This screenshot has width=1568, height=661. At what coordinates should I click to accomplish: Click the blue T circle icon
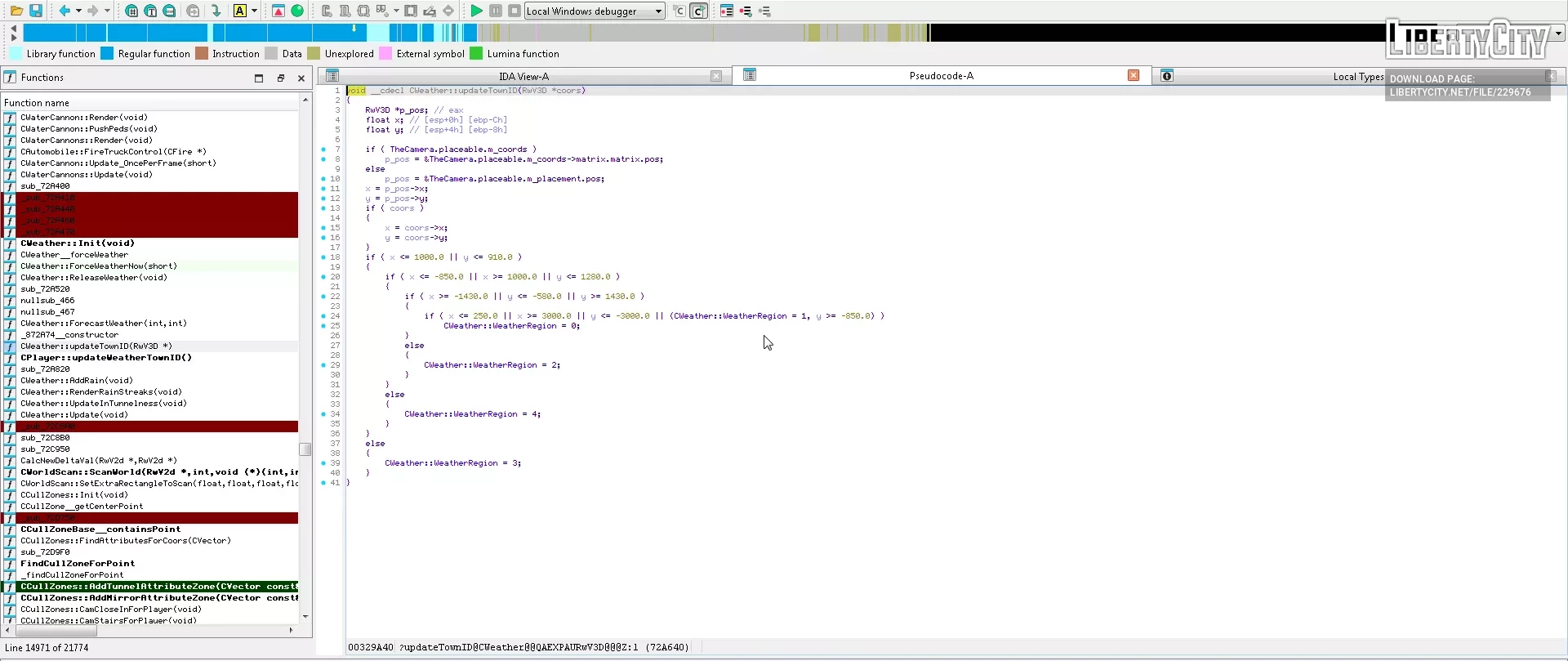pos(151,11)
